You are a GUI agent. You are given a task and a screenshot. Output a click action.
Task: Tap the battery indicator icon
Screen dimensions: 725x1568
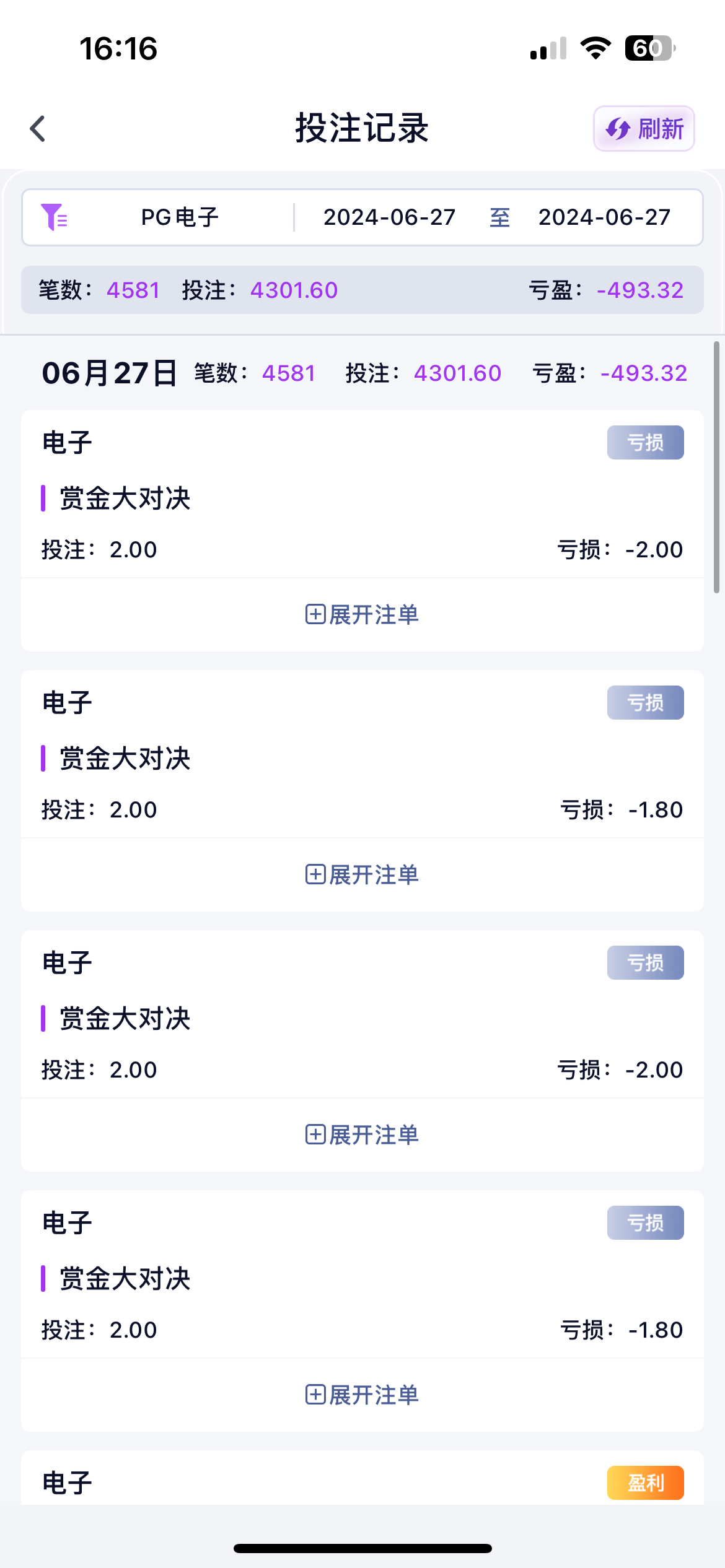(x=649, y=48)
